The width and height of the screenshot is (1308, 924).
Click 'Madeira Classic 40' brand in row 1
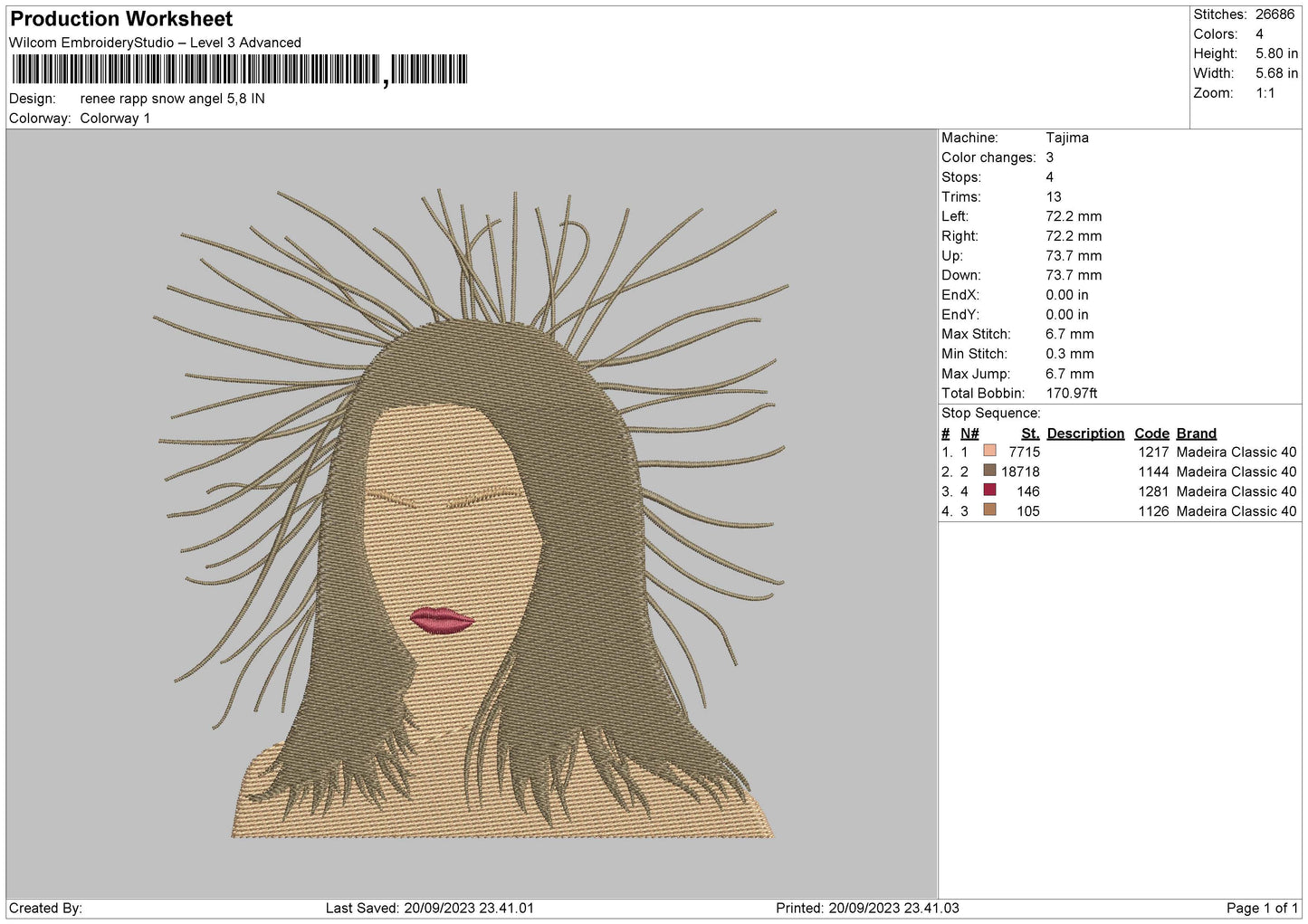[x=1236, y=452]
